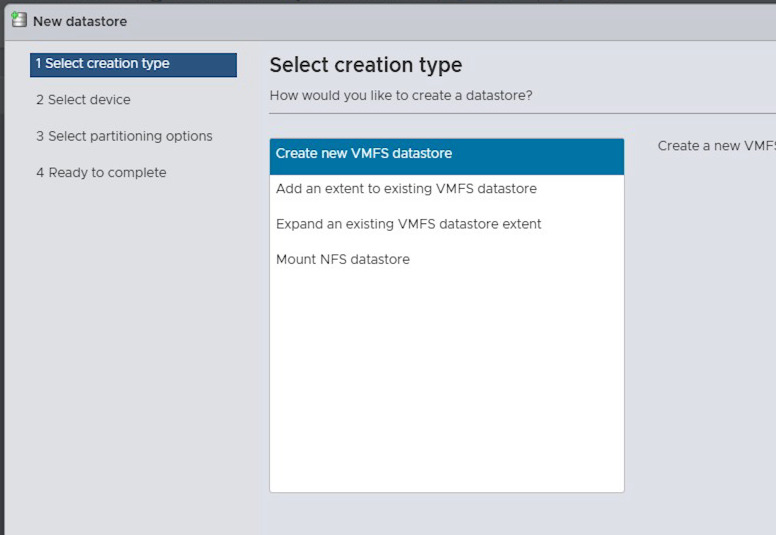Pick Expand an existing VMFS datastore extent
The image size is (776, 535).
click(x=446, y=224)
